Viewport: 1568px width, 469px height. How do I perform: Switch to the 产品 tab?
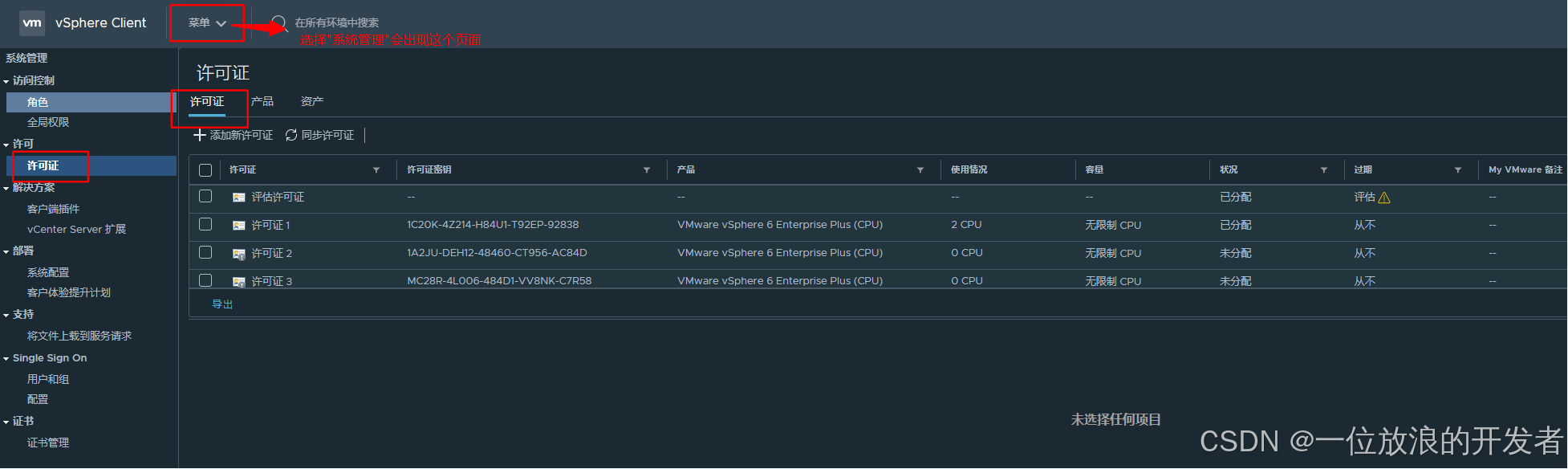coord(262,102)
